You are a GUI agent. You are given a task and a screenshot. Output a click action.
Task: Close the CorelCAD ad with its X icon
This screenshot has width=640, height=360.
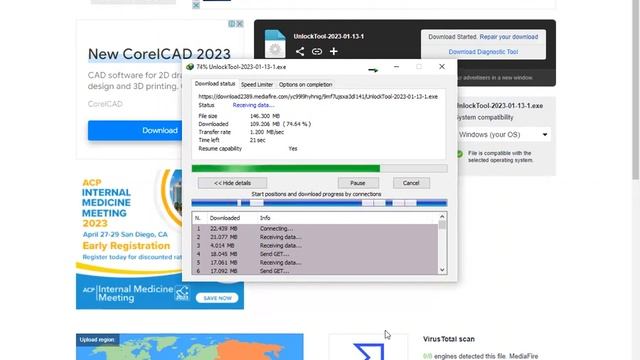coord(240,24)
